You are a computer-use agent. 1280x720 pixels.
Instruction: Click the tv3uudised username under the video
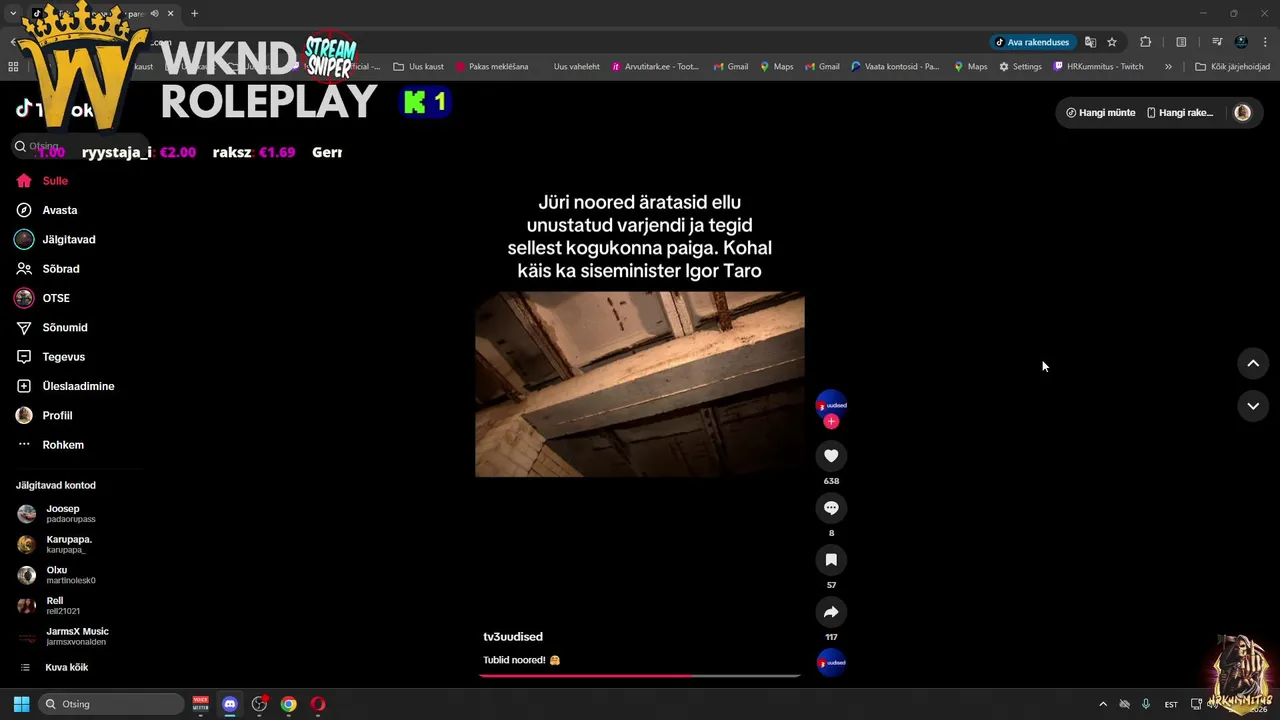(x=513, y=637)
